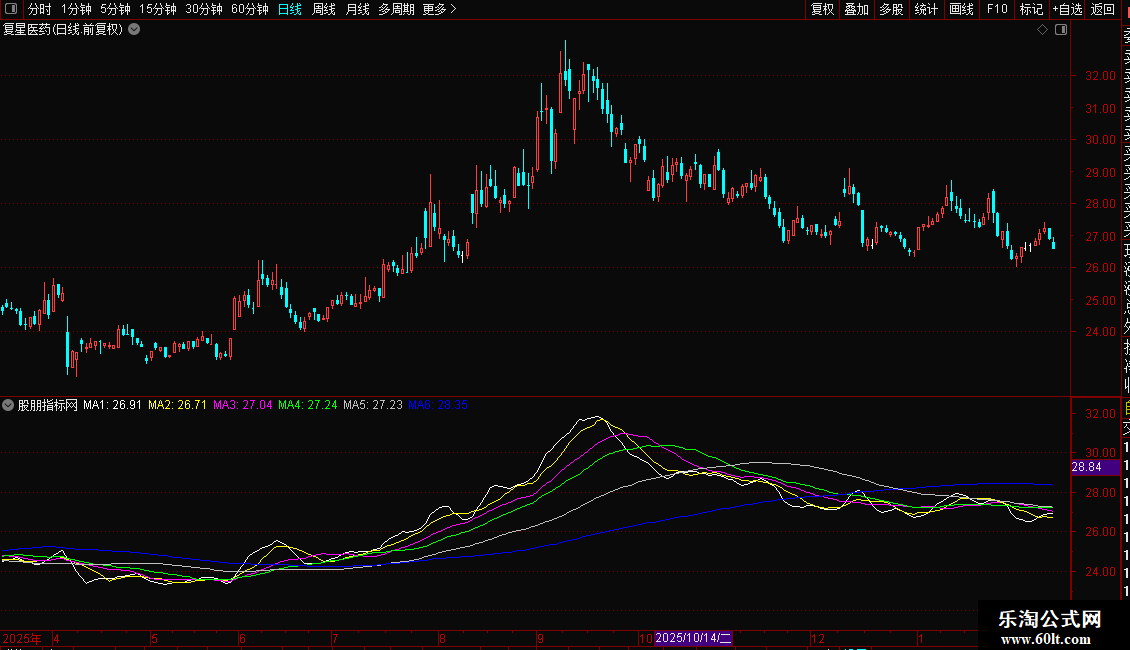1130x650 pixels.
Task: Click the blue MA6: 28.35 label
Action: [x=438, y=405]
